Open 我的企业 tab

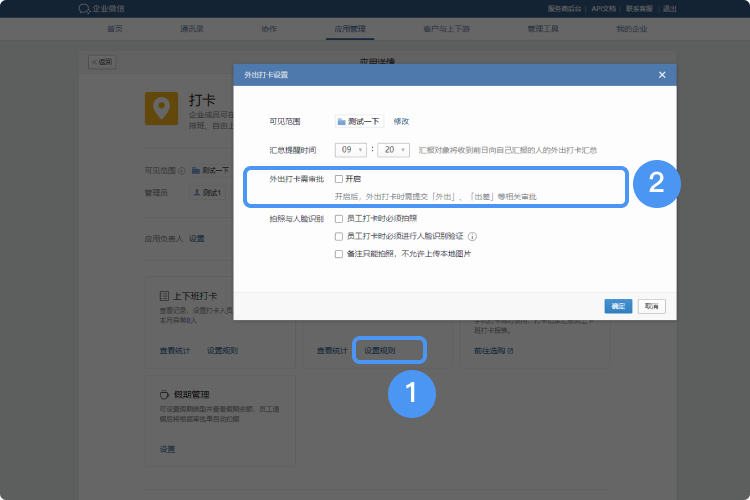(632, 29)
